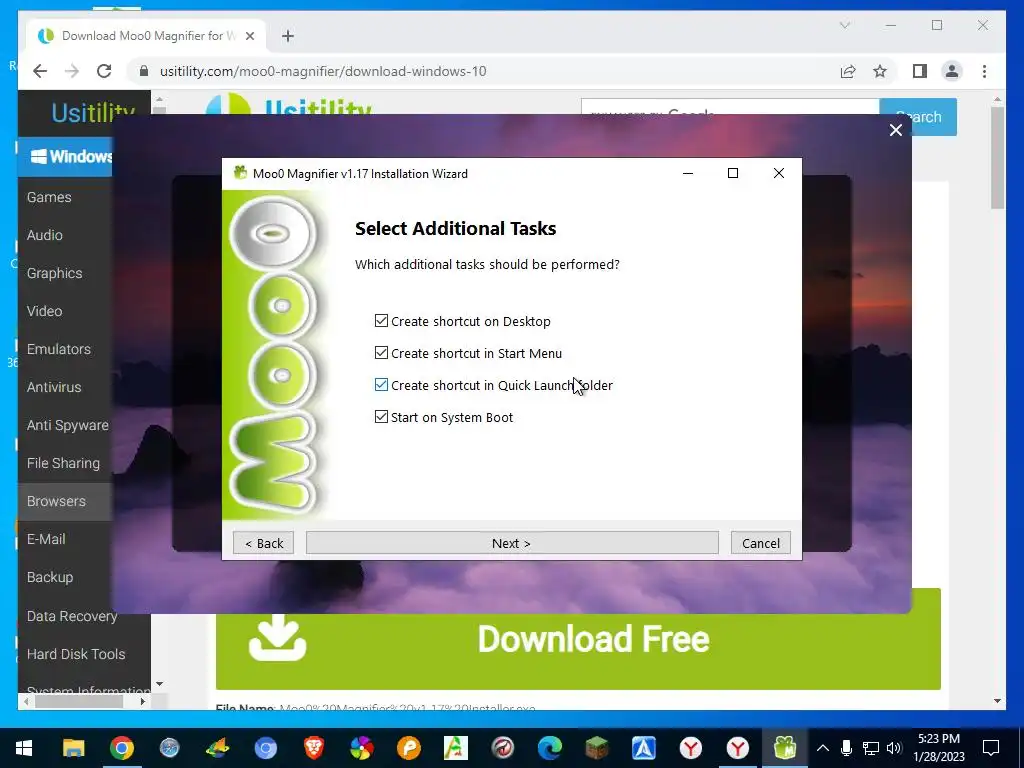
Task: Open the clock showing 5:23 PM
Action: pyautogui.click(x=938, y=748)
